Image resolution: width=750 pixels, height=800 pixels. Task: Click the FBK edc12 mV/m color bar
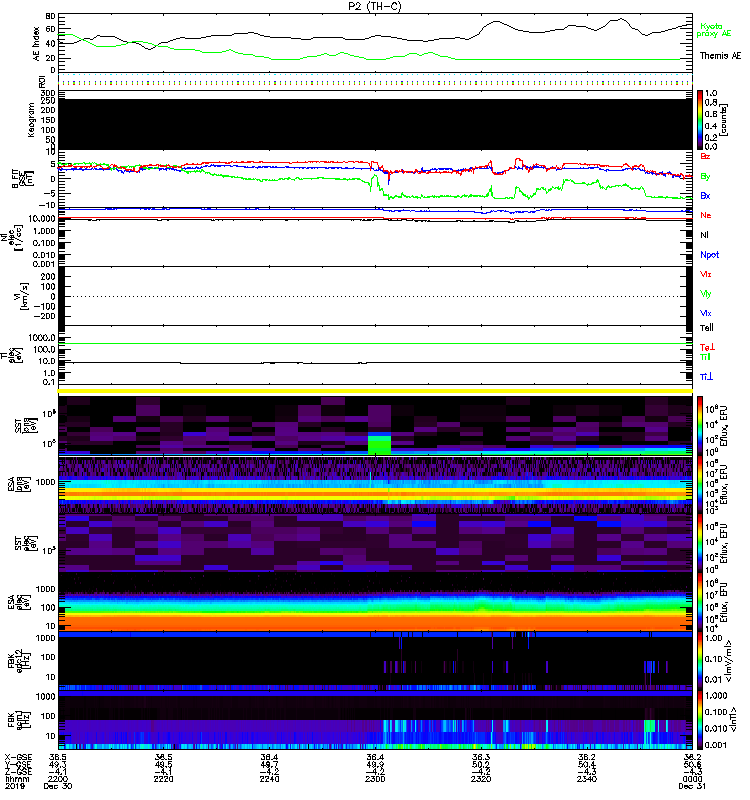[x=700, y=661]
